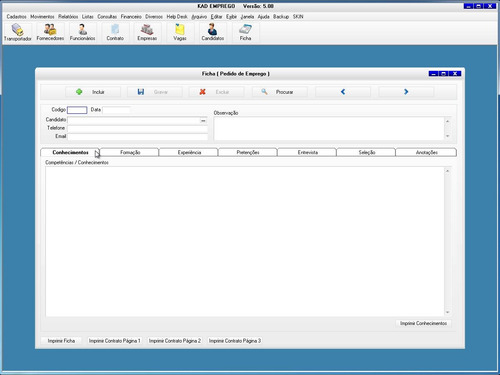Switch to the Anotações tab
Screen dimensions: 500x375
click(x=426, y=152)
